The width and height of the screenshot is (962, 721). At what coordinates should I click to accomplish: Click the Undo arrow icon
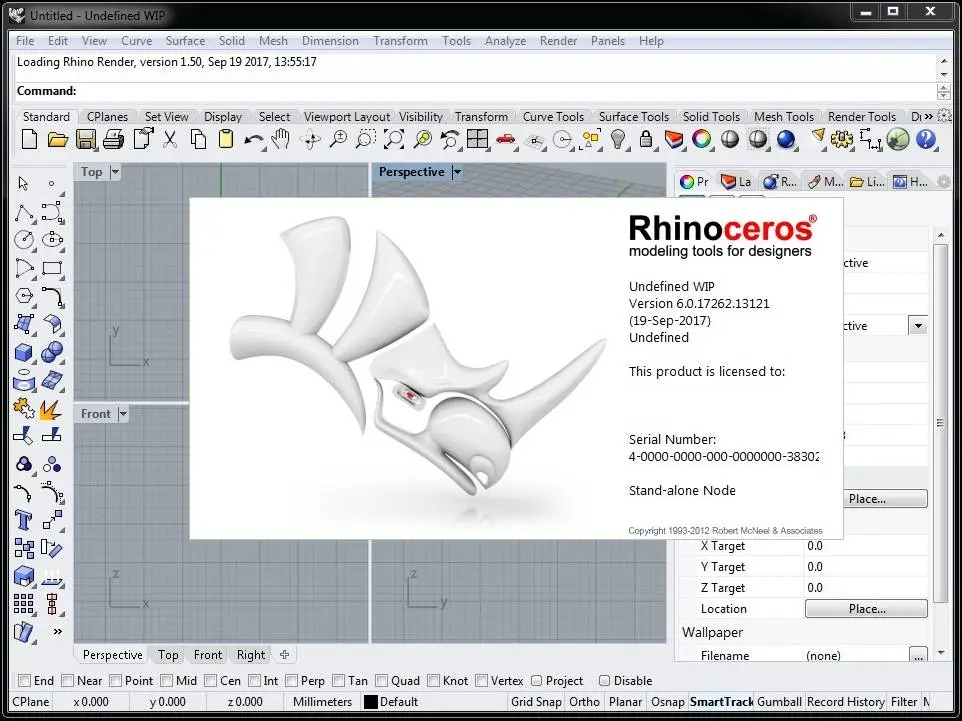[253, 140]
